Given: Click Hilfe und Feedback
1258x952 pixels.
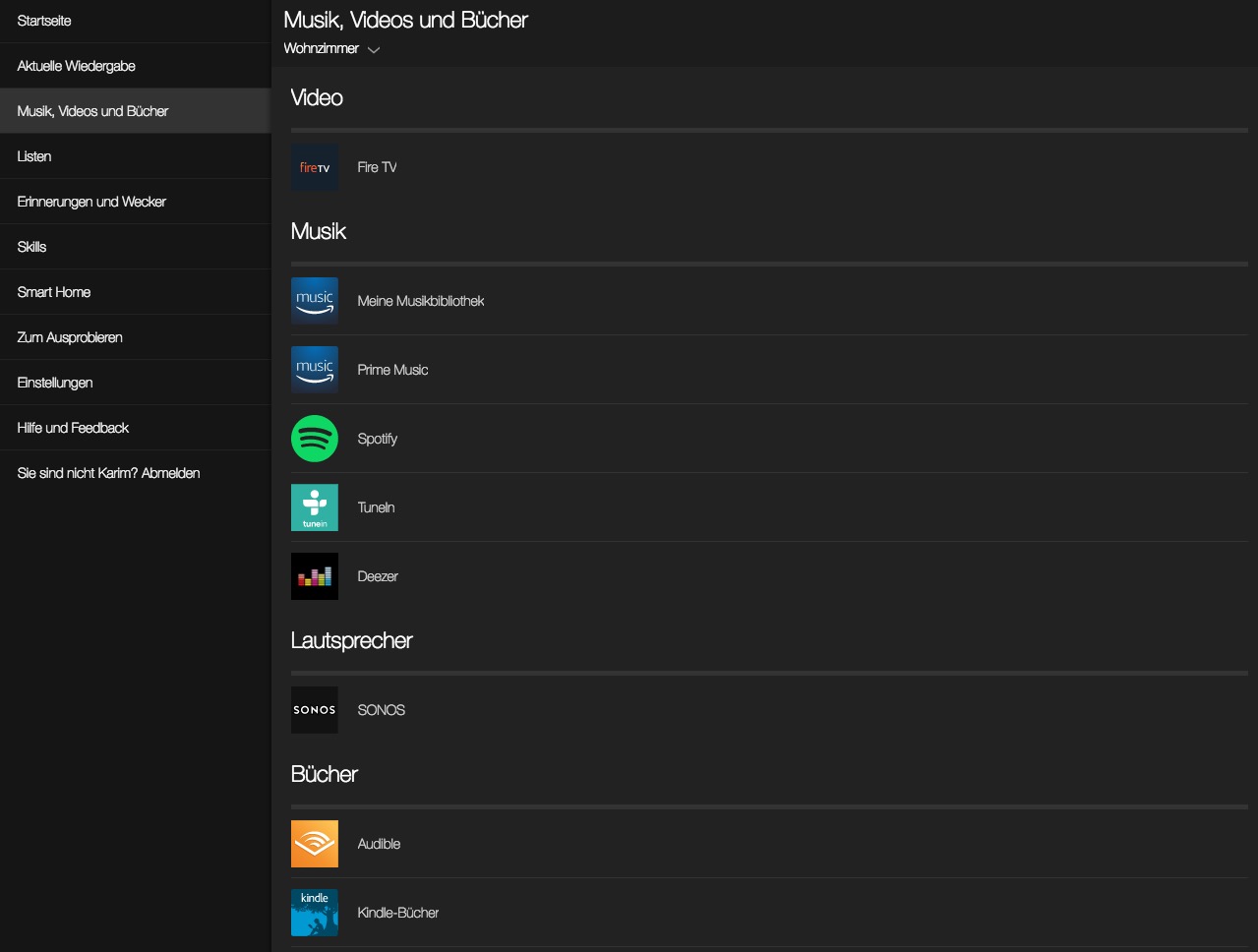Looking at the screenshot, I should coord(73,428).
